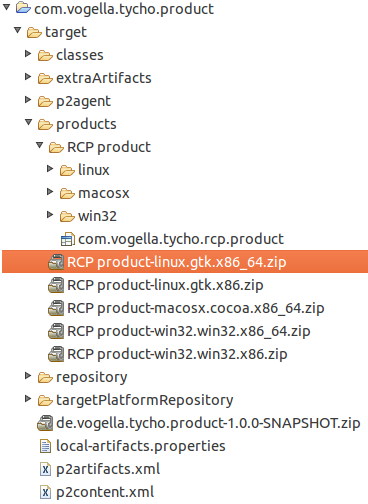The width and height of the screenshot is (368, 504).
Task: Click archive icon of RCP product-linux.gtk.x86.zip
Action: tap(56, 285)
